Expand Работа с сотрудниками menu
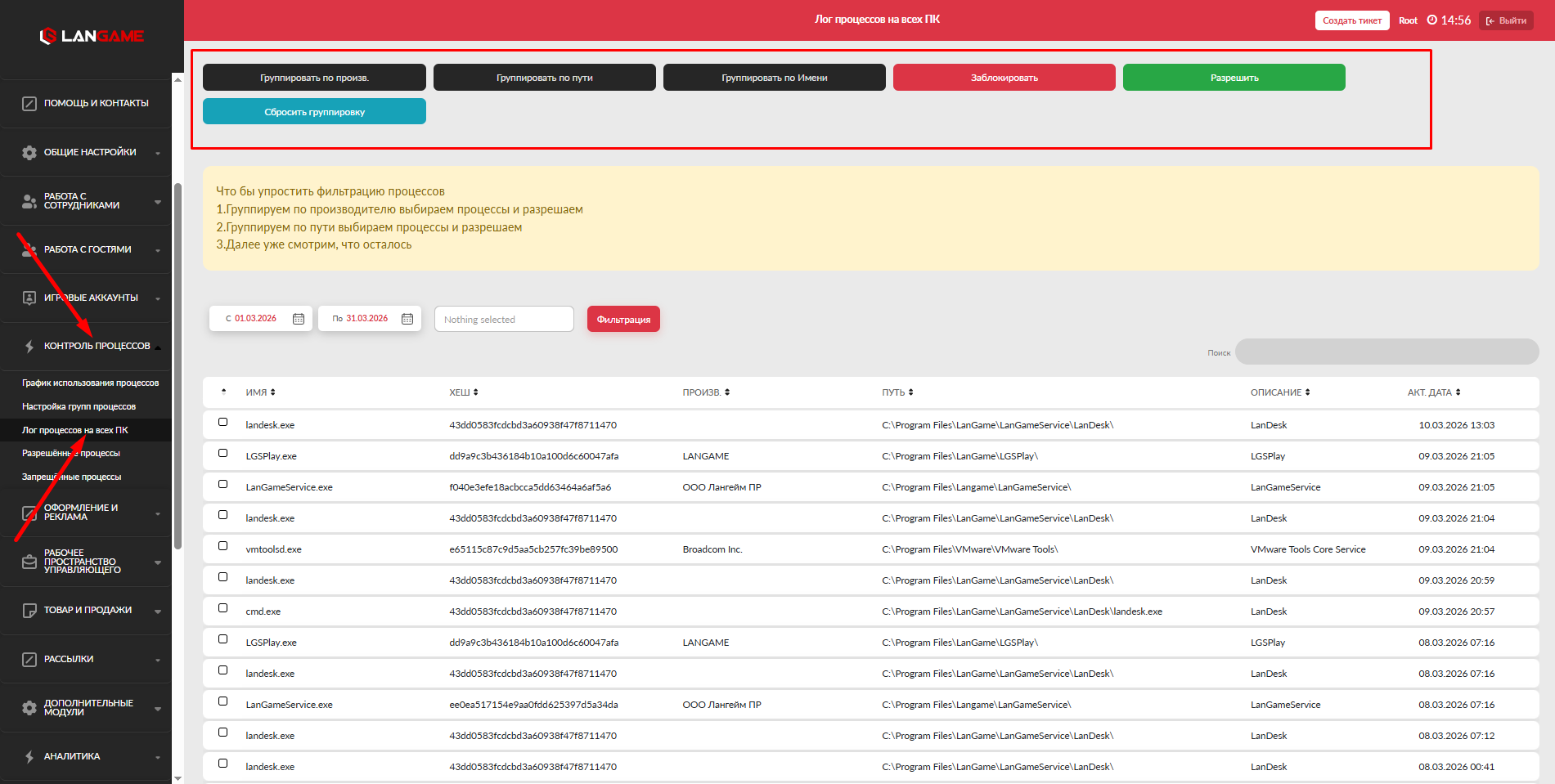Screen dimensions: 1555x784 158,202
